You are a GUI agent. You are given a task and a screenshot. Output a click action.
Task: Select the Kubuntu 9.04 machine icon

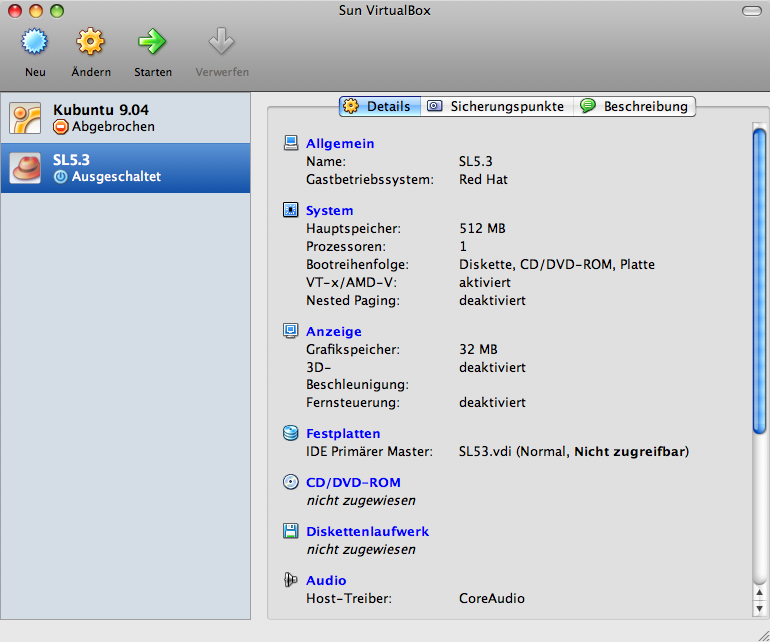point(25,118)
